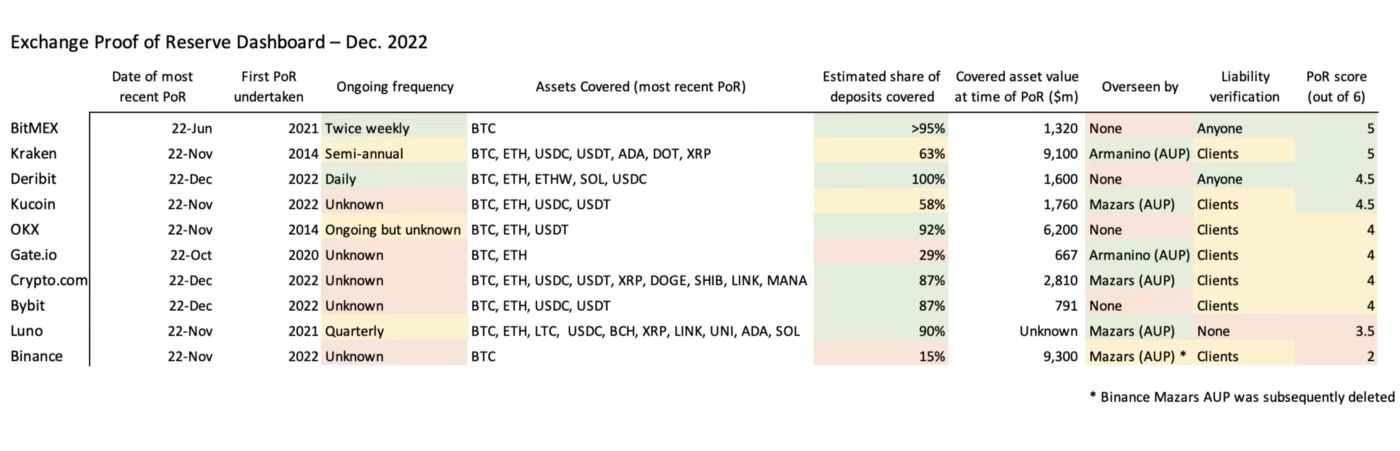
Task: Select the BitMEX row label
Action: point(36,128)
